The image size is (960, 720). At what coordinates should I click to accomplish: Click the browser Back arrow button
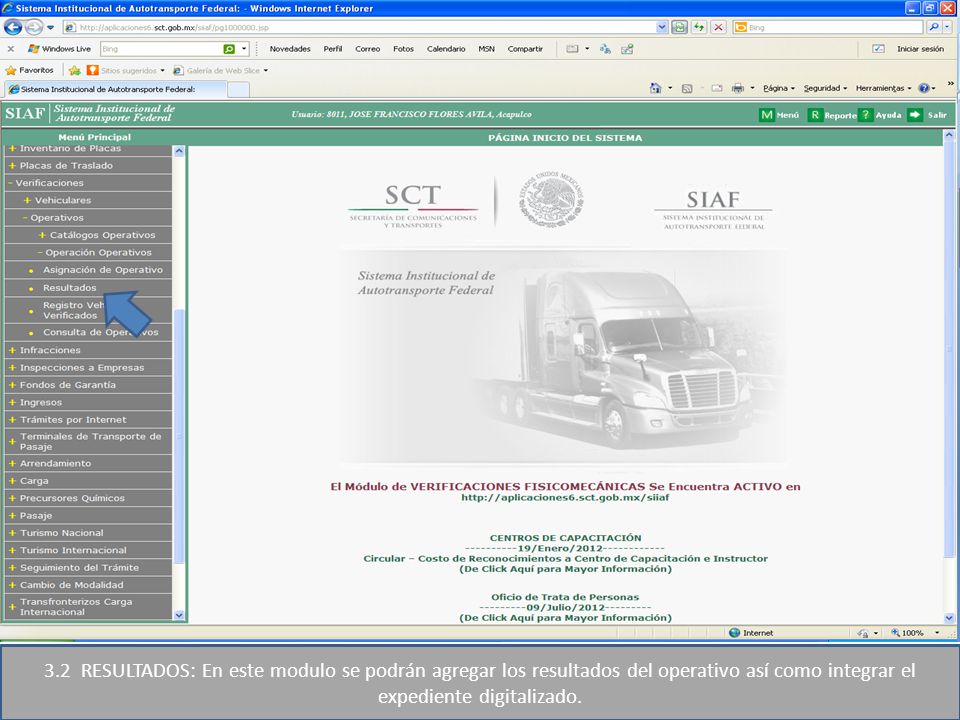pyautogui.click(x=13, y=27)
